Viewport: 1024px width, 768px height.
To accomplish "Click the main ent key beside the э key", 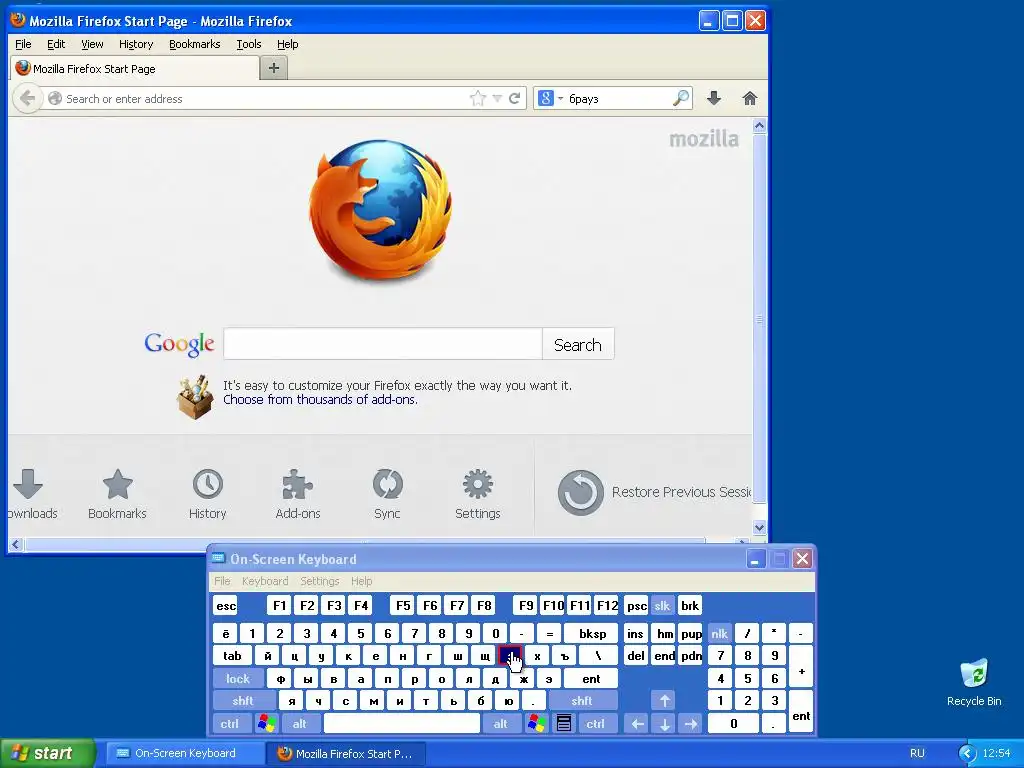I will click(x=591, y=679).
